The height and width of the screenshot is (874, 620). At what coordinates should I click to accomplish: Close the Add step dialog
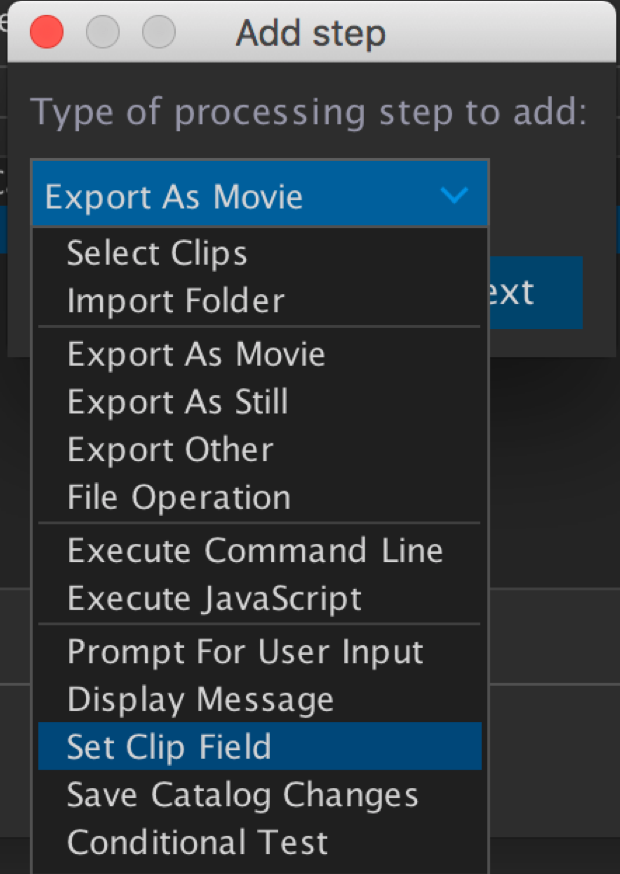47,33
